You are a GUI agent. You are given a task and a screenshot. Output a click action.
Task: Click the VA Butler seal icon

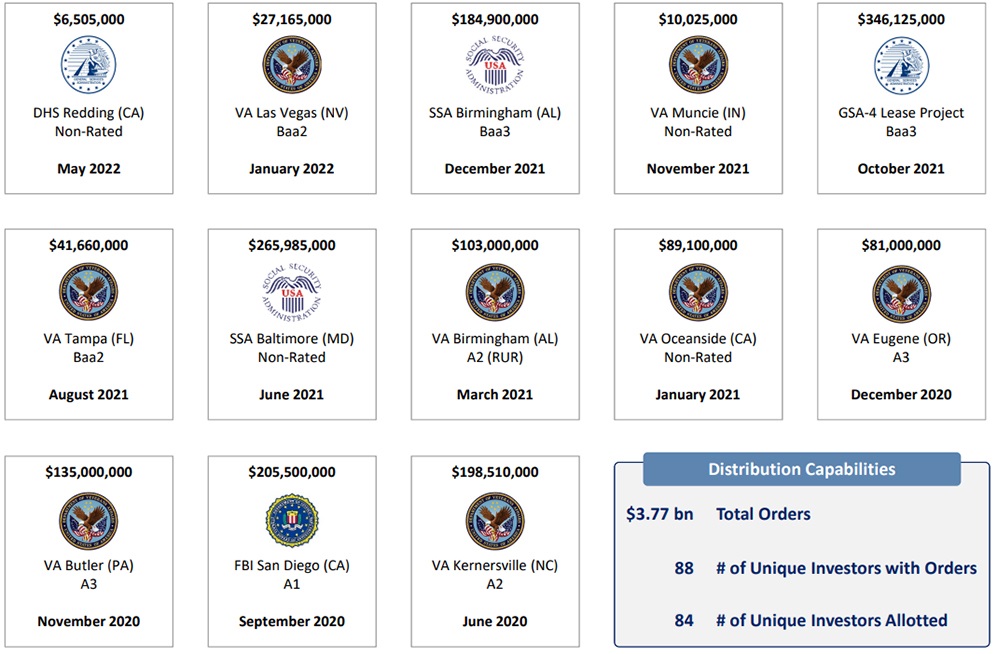tap(88, 520)
